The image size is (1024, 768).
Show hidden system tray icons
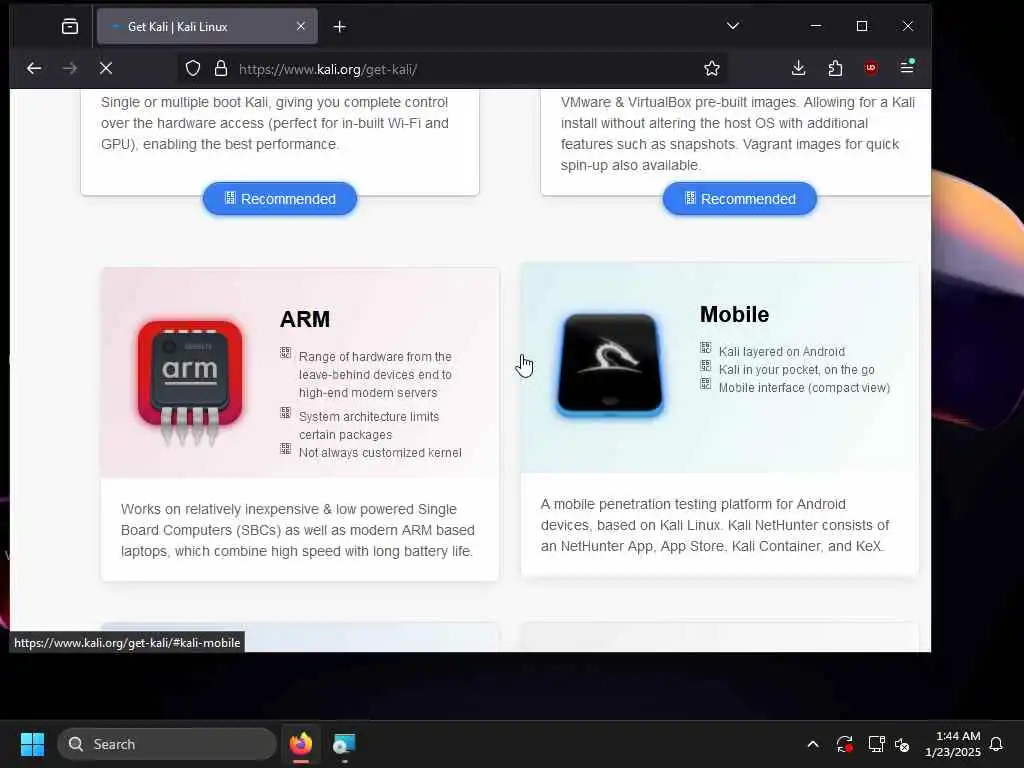click(813, 744)
